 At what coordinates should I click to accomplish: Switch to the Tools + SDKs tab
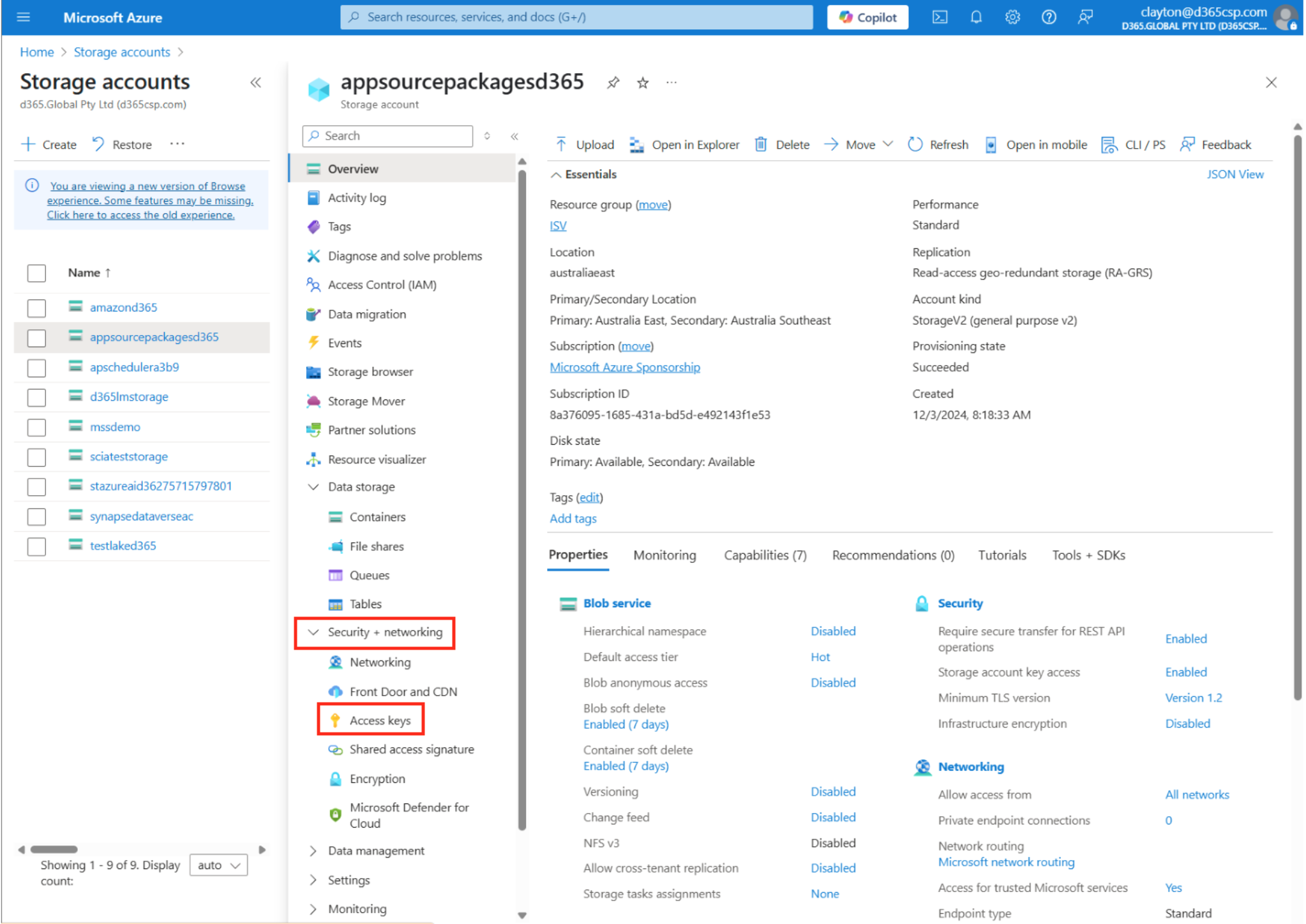pyautogui.click(x=1088, y=555)
